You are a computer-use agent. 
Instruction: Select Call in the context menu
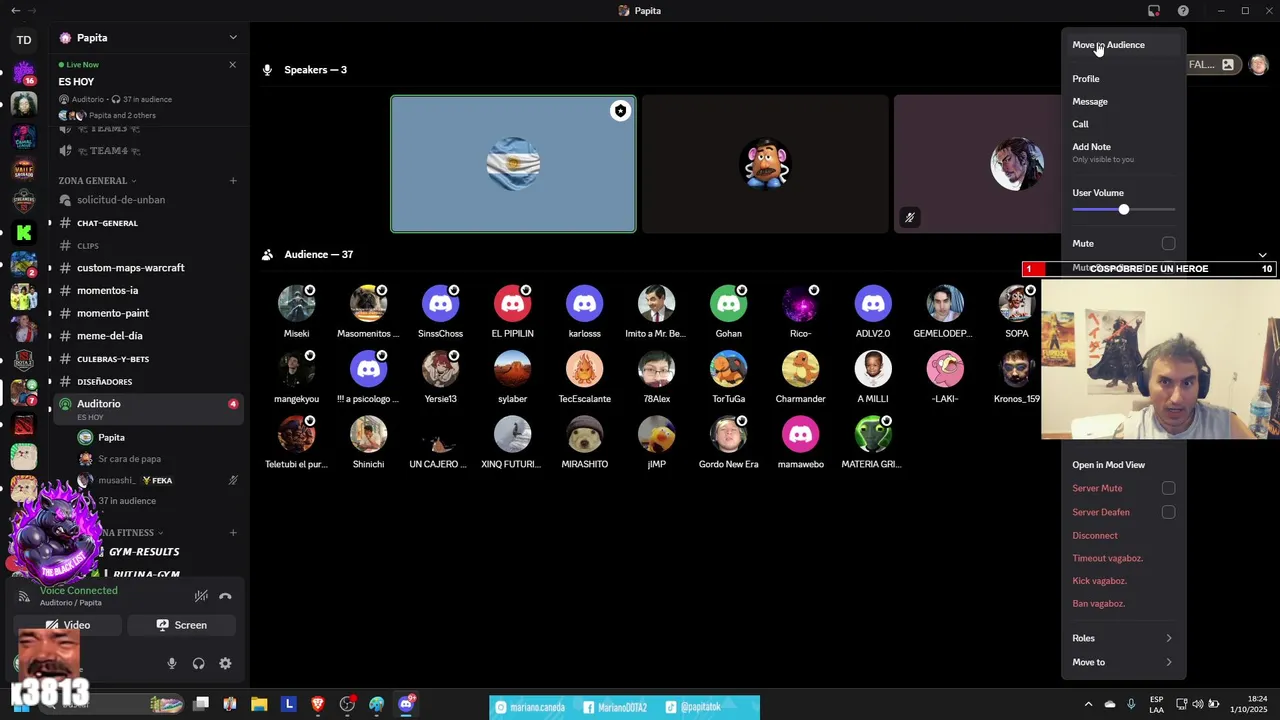click(1123, 124)
